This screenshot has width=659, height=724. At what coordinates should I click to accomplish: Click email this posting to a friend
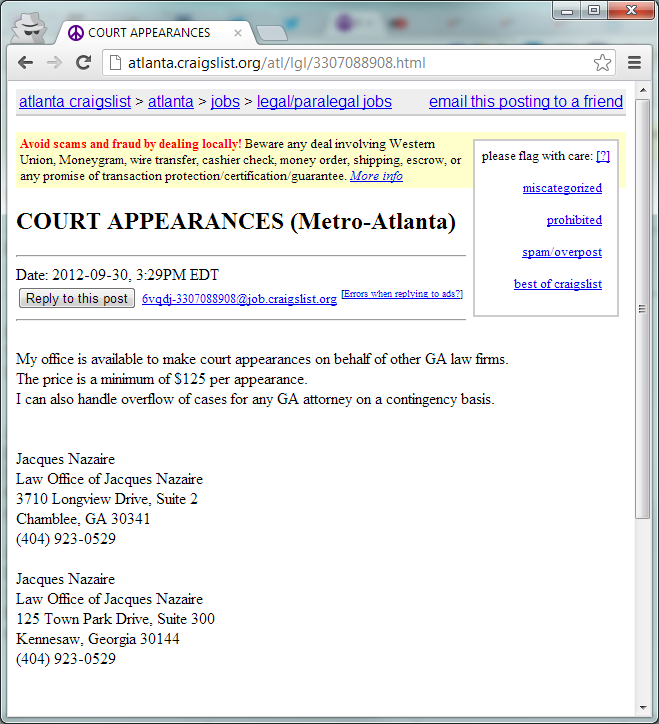coord(525,102)
